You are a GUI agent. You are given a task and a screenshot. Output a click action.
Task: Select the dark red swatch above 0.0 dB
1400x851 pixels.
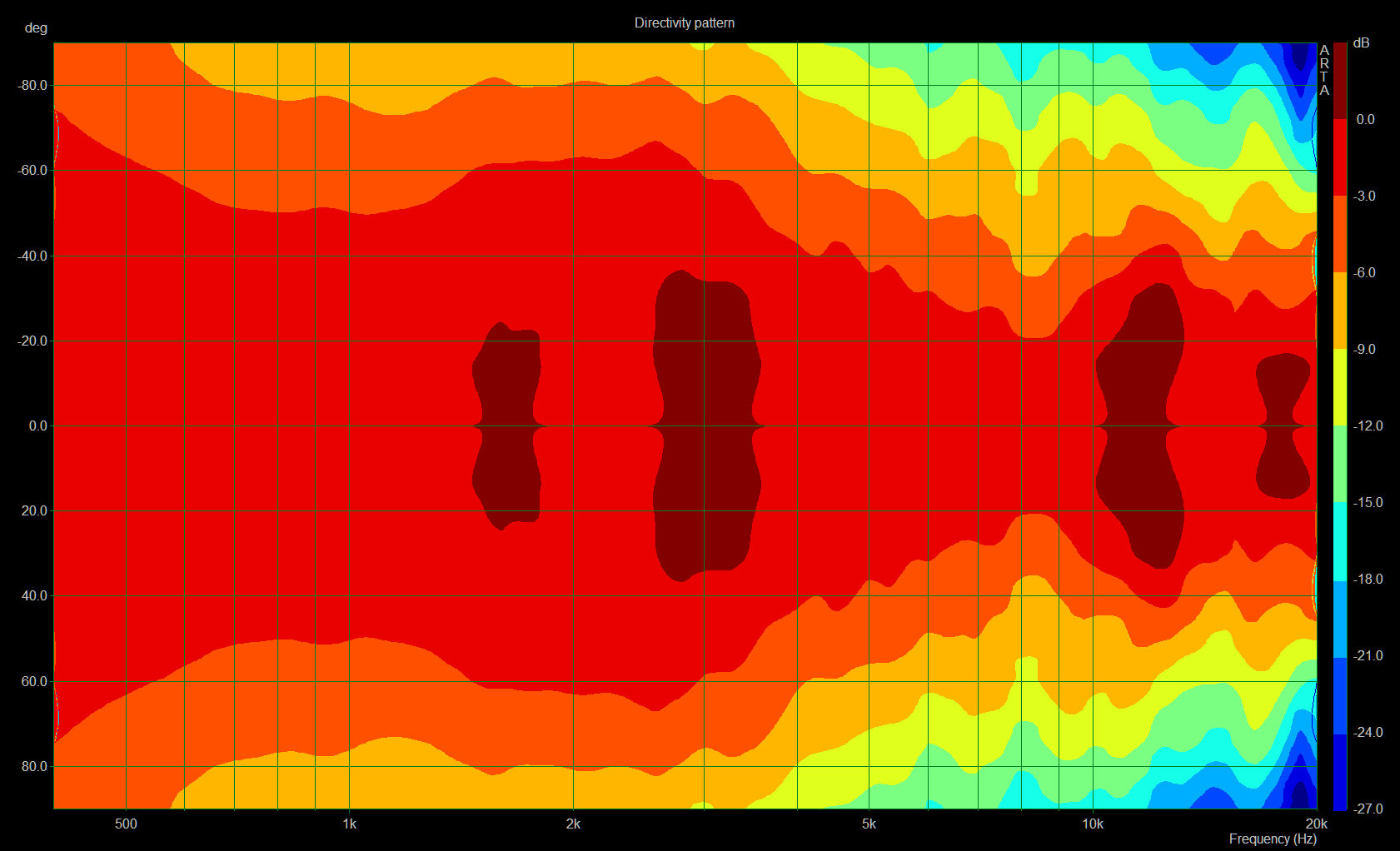[x=1340, y=81]
